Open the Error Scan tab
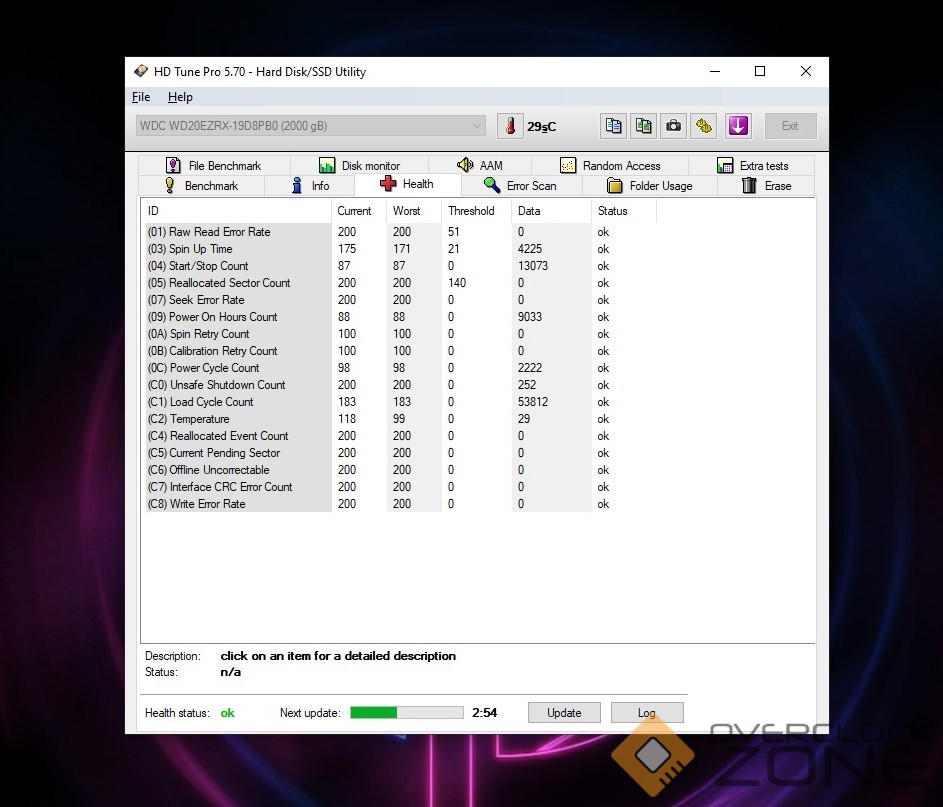943x807 pixels. (x=520, y=186)
